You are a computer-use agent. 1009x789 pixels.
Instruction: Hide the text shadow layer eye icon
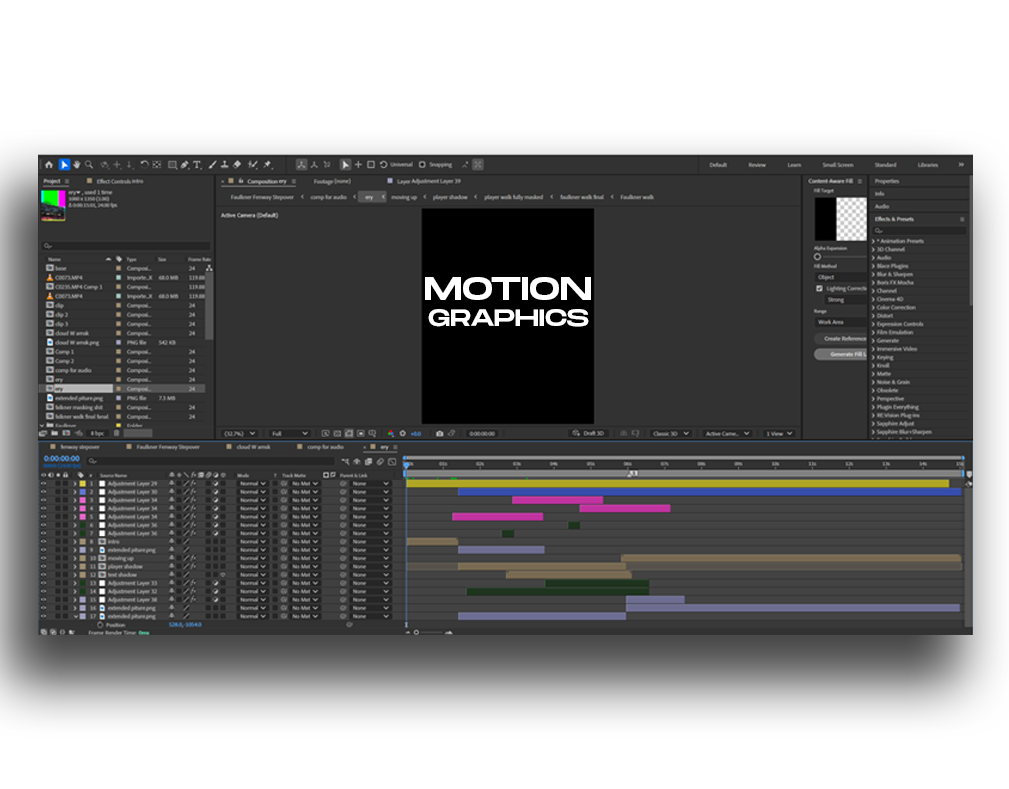pos(44,575)
